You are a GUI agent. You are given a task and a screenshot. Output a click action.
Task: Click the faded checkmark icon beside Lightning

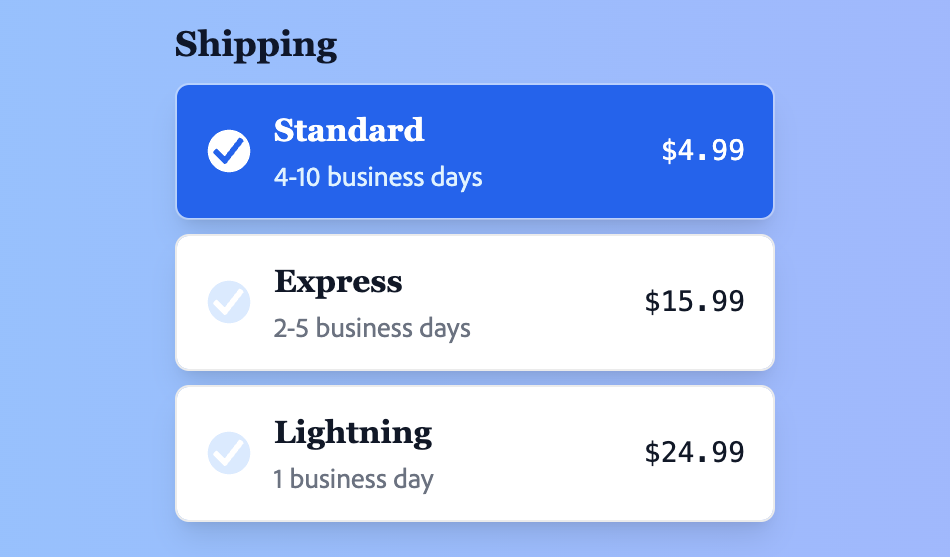coord(229,453)
